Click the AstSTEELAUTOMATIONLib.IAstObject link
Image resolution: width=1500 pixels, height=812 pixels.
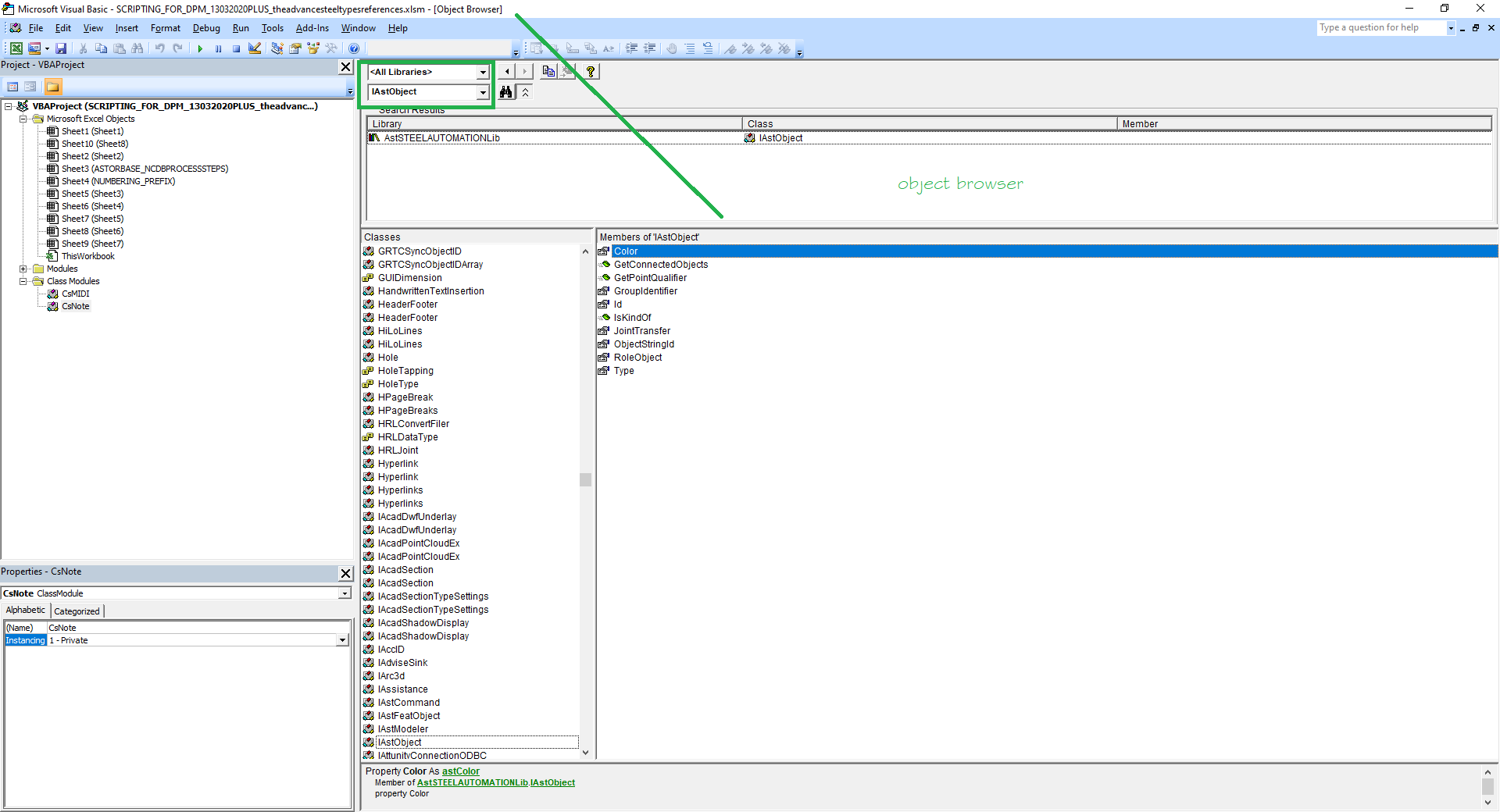click(495, 782)
